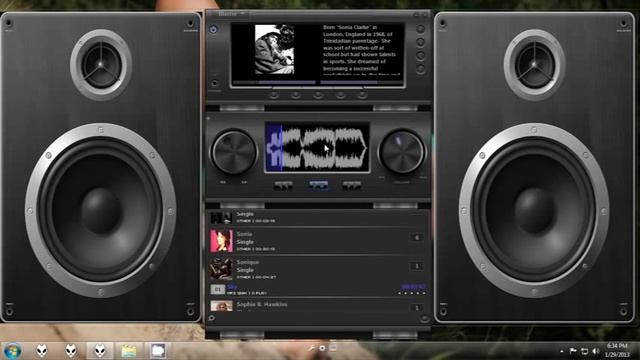Select the Sophie B. Hawkins group

point(318,306)
